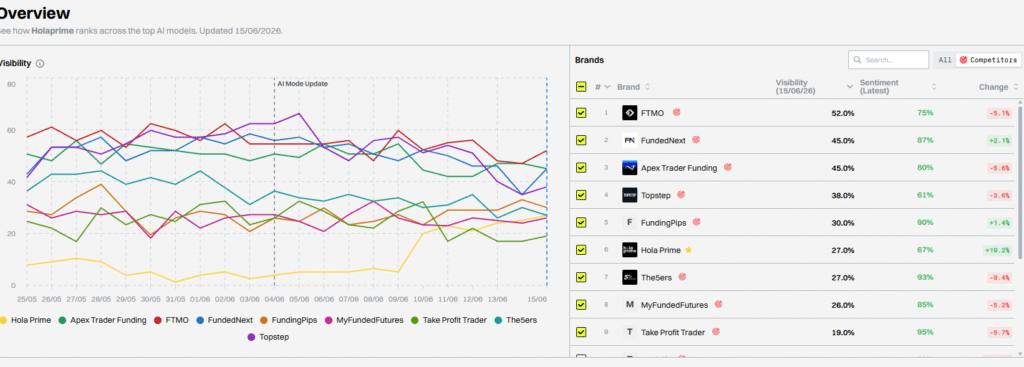
Task: Click the Apex Trader Funding logo
Action: (630, 168)
